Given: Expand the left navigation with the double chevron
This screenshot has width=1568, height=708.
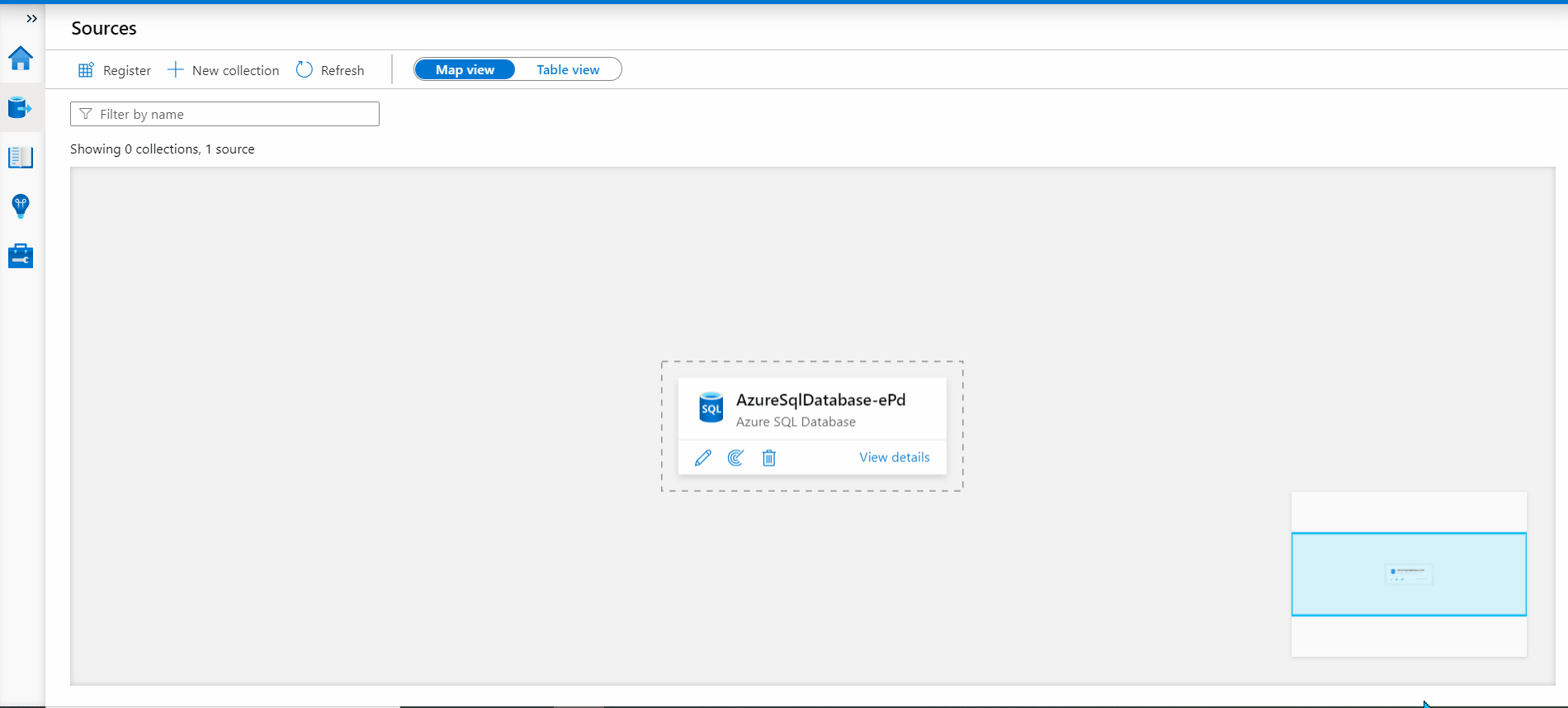Looking at the screenshot, I should click(31, 19).
